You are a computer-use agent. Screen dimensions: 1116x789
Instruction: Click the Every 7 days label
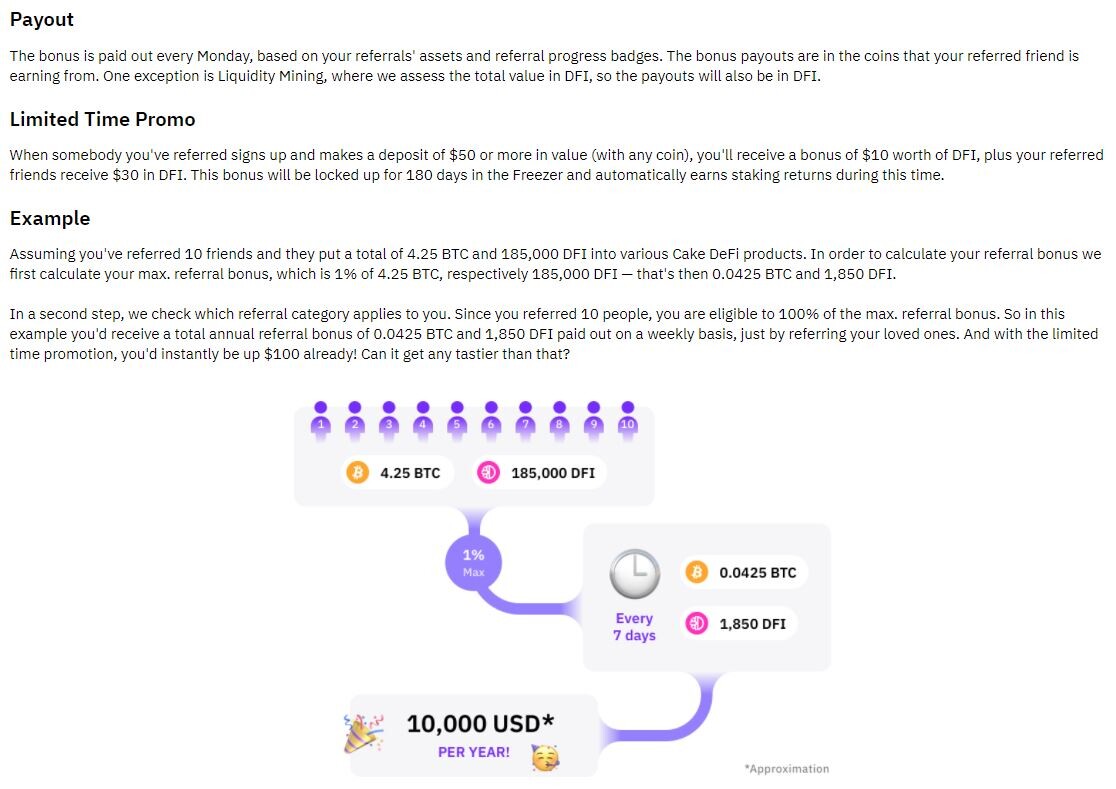(x=634, y=627)
